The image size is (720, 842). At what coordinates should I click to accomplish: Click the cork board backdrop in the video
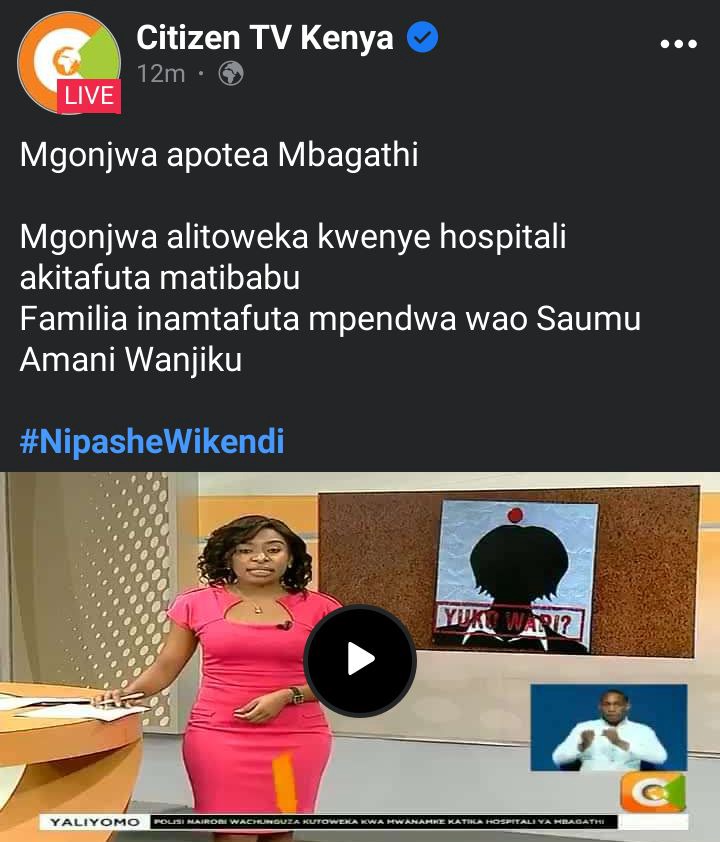pyautogui.click(x=508, y=571)
